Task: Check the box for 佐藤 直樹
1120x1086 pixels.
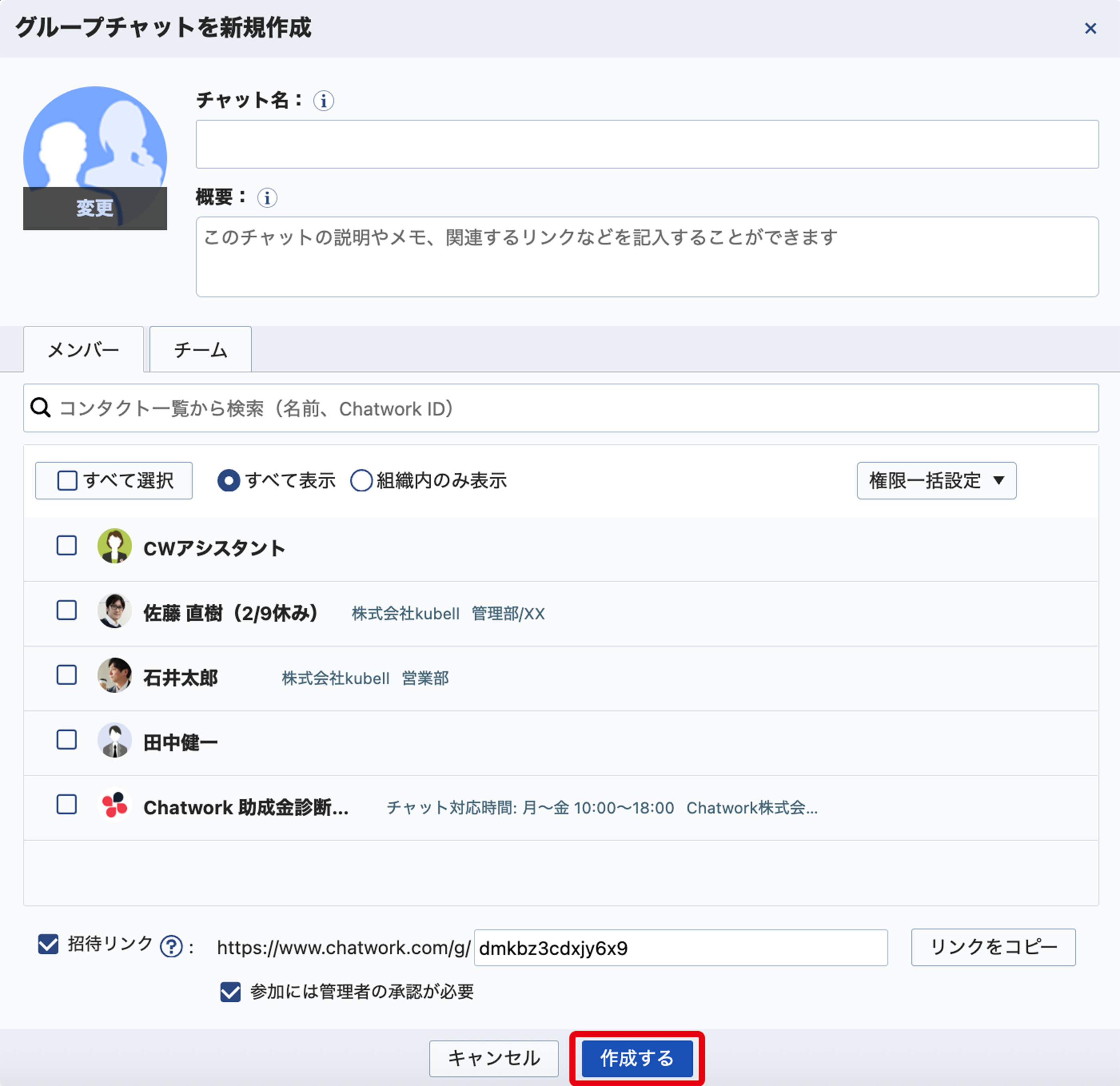Action: tap(67, 611)
